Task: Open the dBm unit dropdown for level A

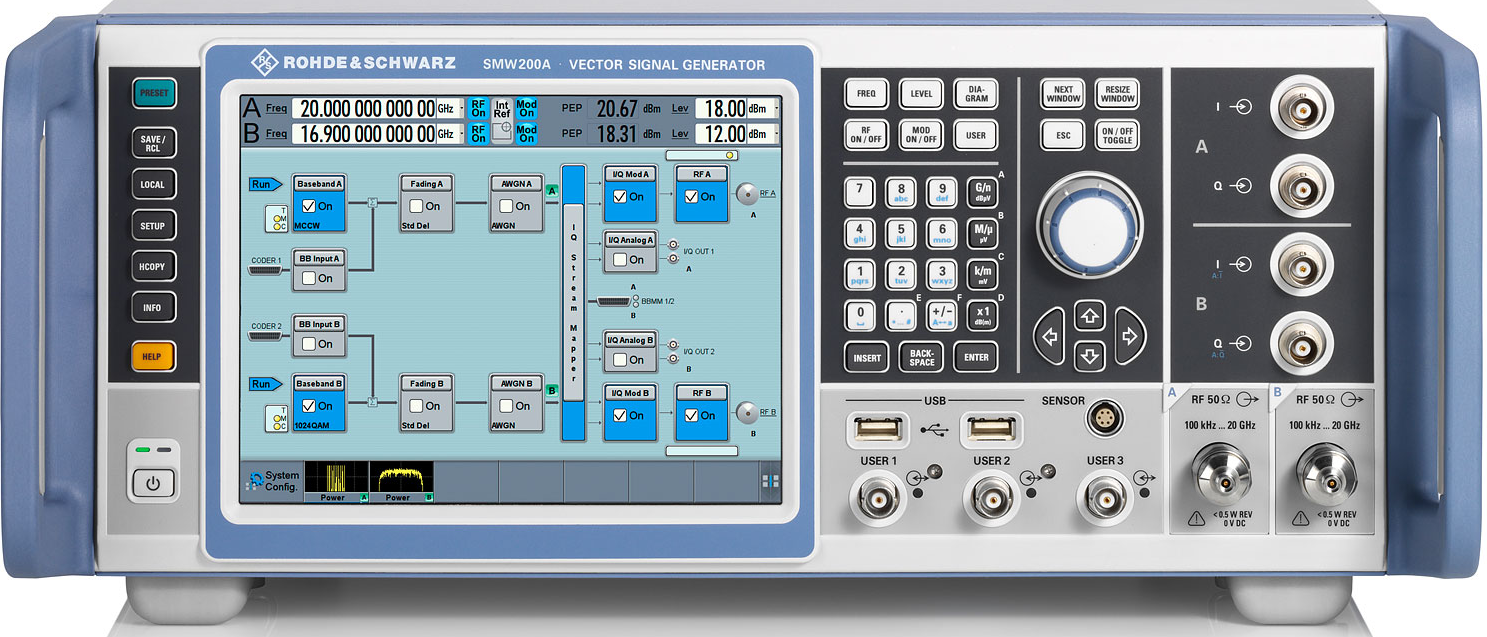Action: (765, 108)
